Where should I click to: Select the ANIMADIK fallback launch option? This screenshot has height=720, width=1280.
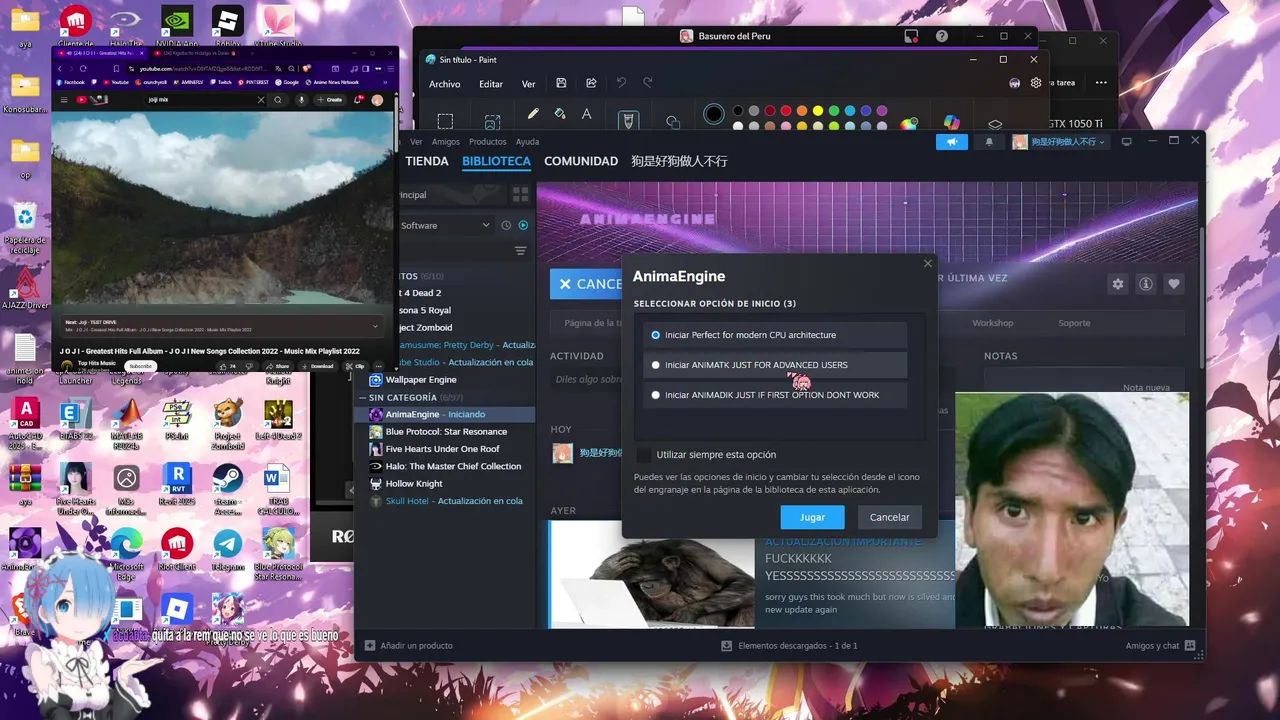tap(775, 395)
